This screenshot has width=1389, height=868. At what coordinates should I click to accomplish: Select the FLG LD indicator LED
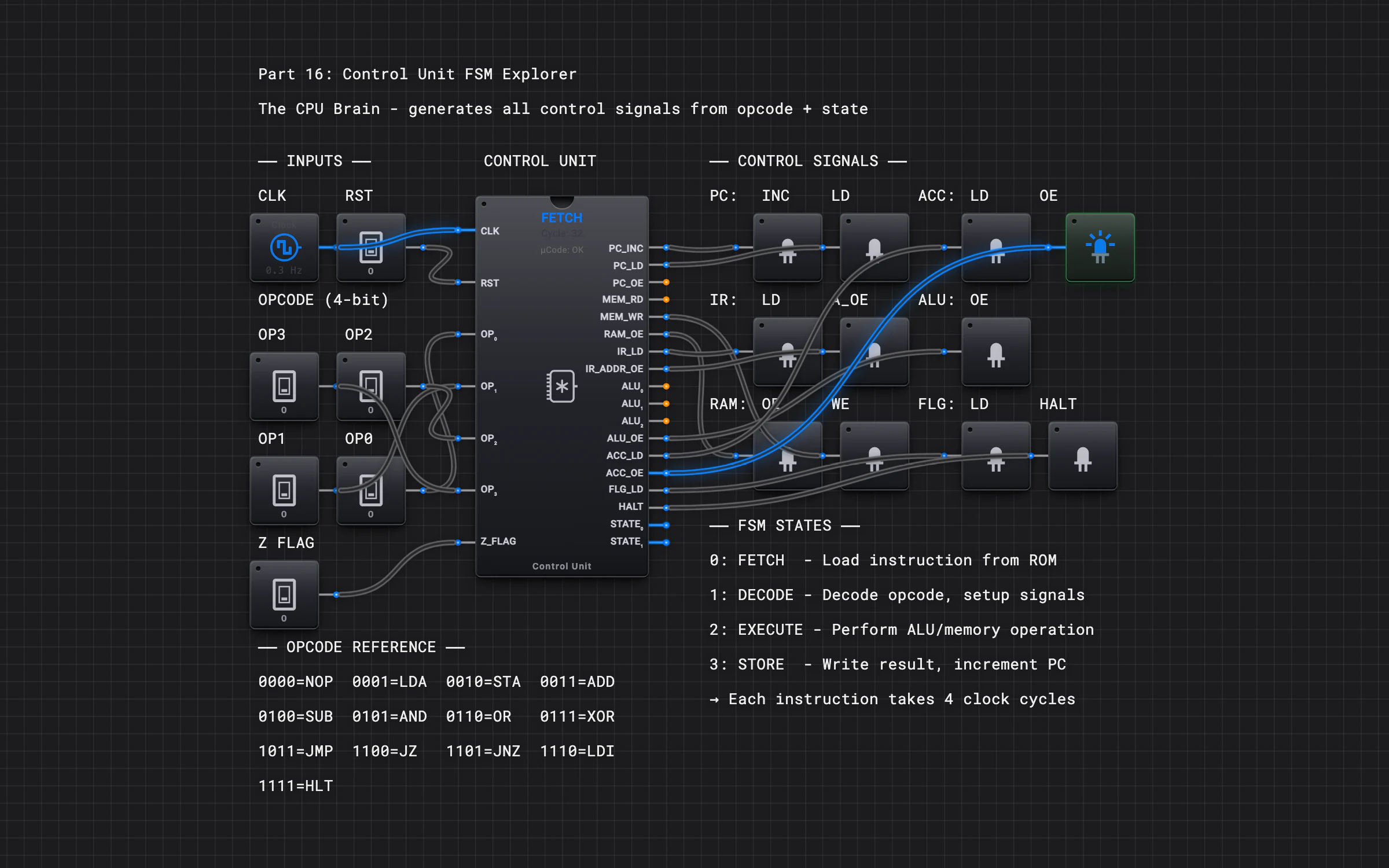(x=996, y=455)
